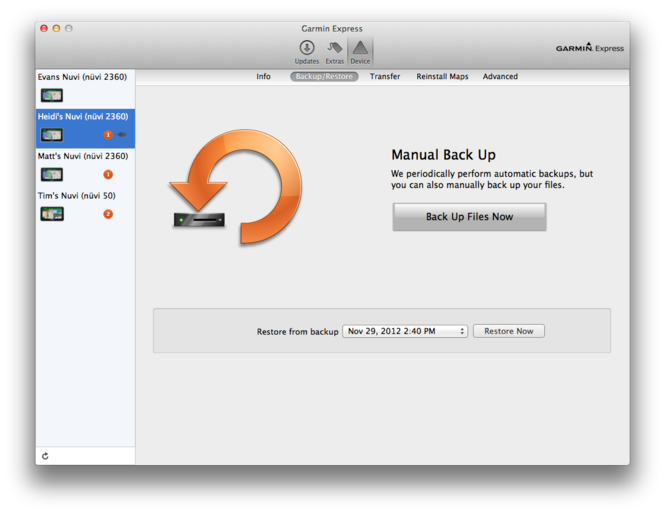Screen dimensions: 665x514
Task: Click the Restore Now button
Action: 509,331
